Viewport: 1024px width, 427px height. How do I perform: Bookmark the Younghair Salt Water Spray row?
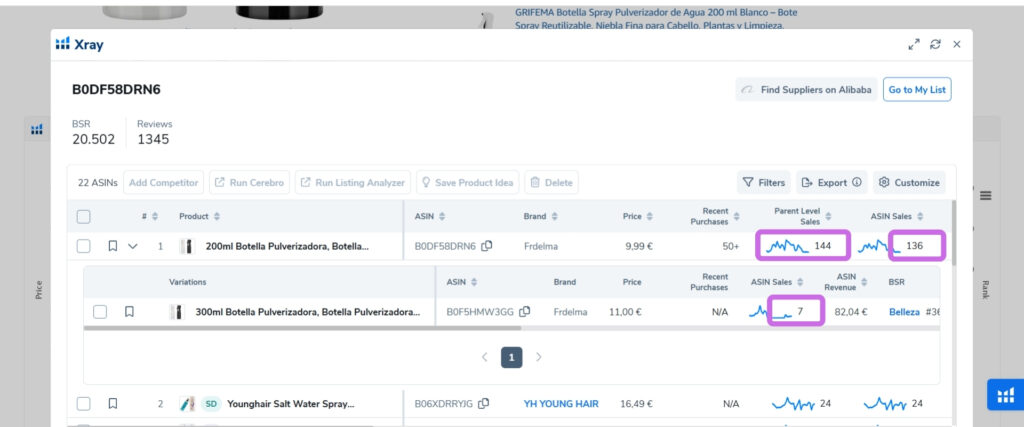click(x=112, y=403)
